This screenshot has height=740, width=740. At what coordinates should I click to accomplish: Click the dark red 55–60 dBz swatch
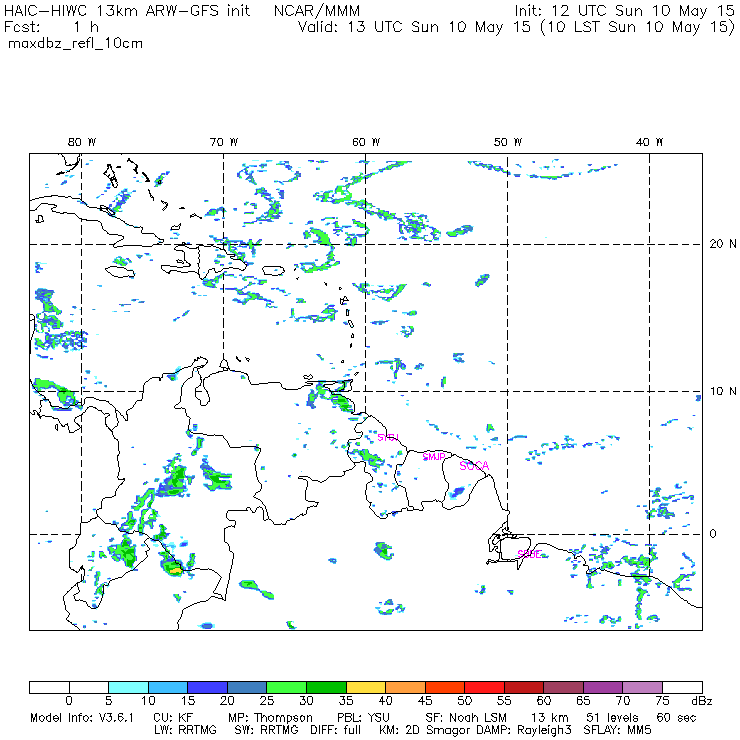524,687
